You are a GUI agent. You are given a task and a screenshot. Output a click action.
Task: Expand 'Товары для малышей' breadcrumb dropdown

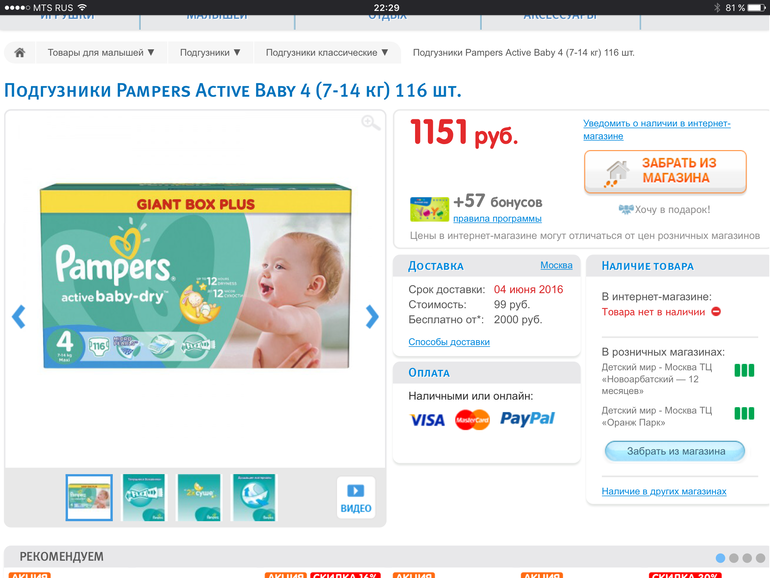pyautogui.click(x=101, y=53)
